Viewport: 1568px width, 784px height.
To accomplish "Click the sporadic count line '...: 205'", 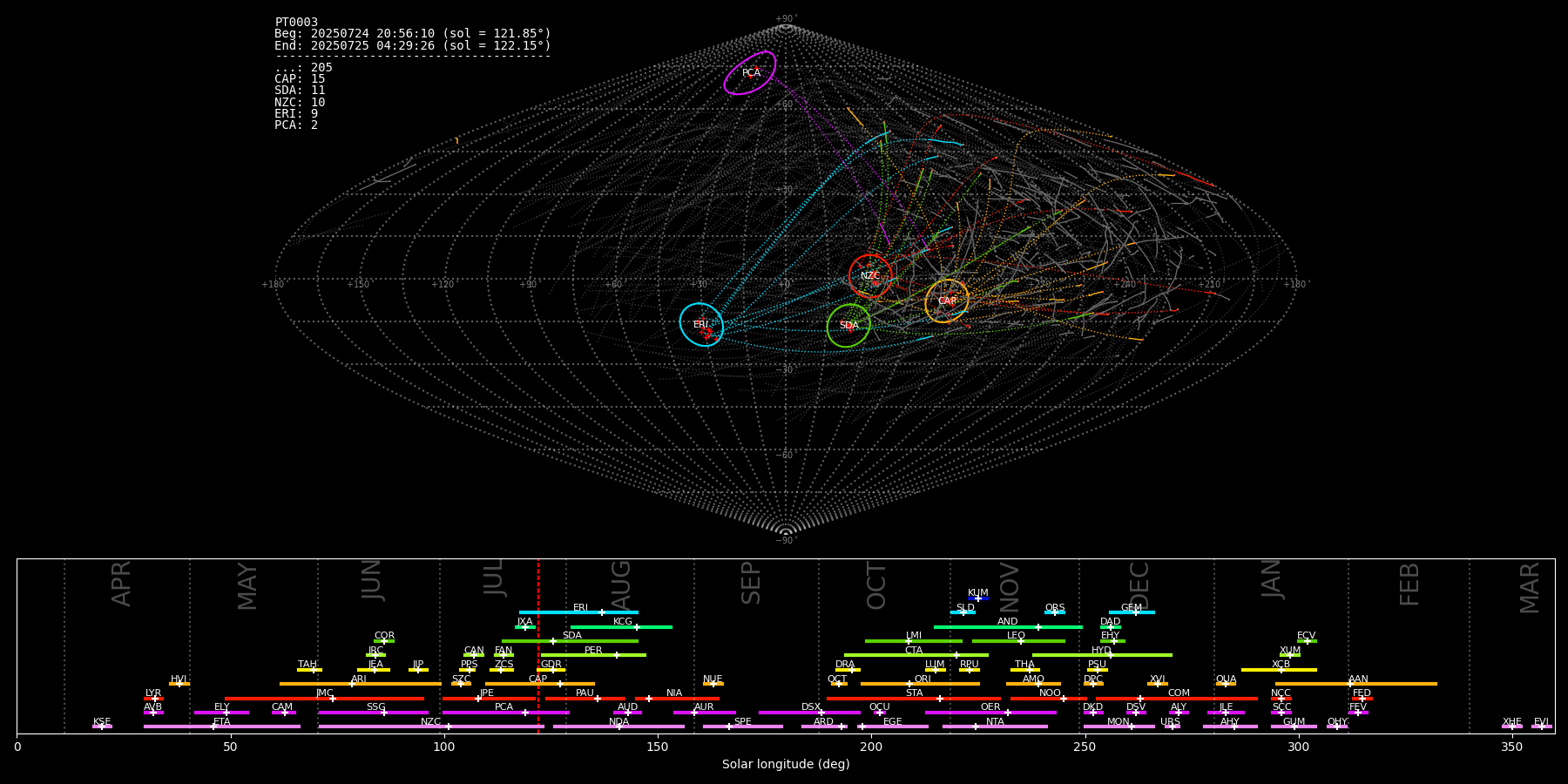I will coord(303,67).
